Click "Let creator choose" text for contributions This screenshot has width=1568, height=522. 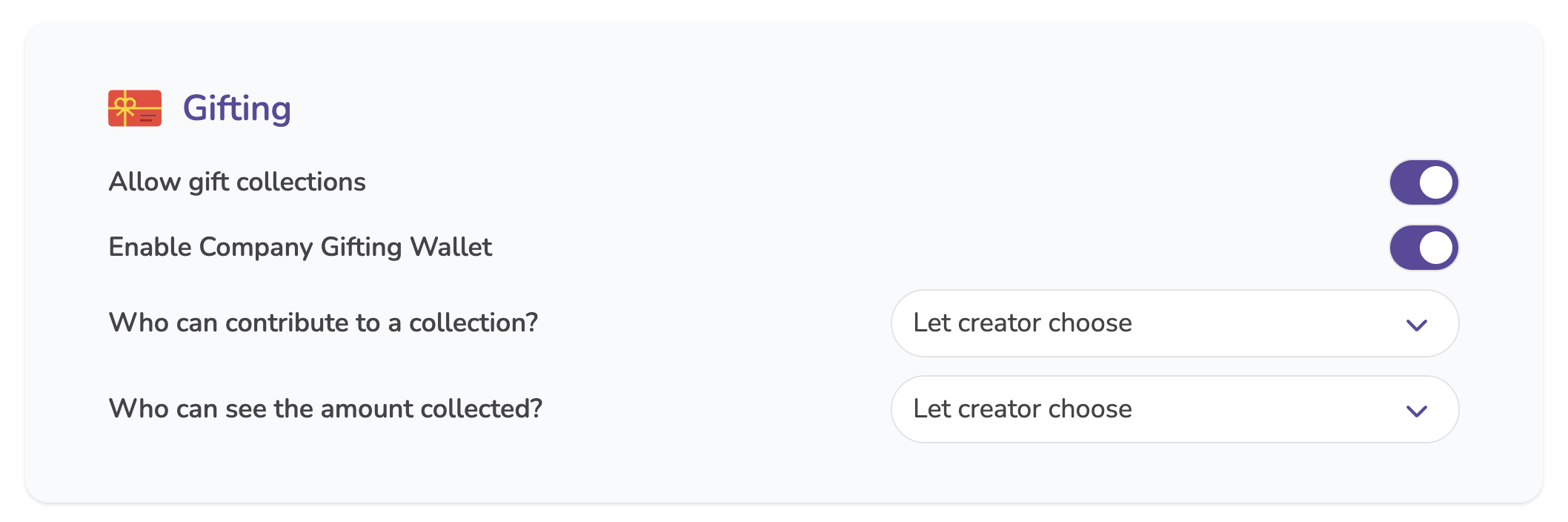[x=1022, y=323]
